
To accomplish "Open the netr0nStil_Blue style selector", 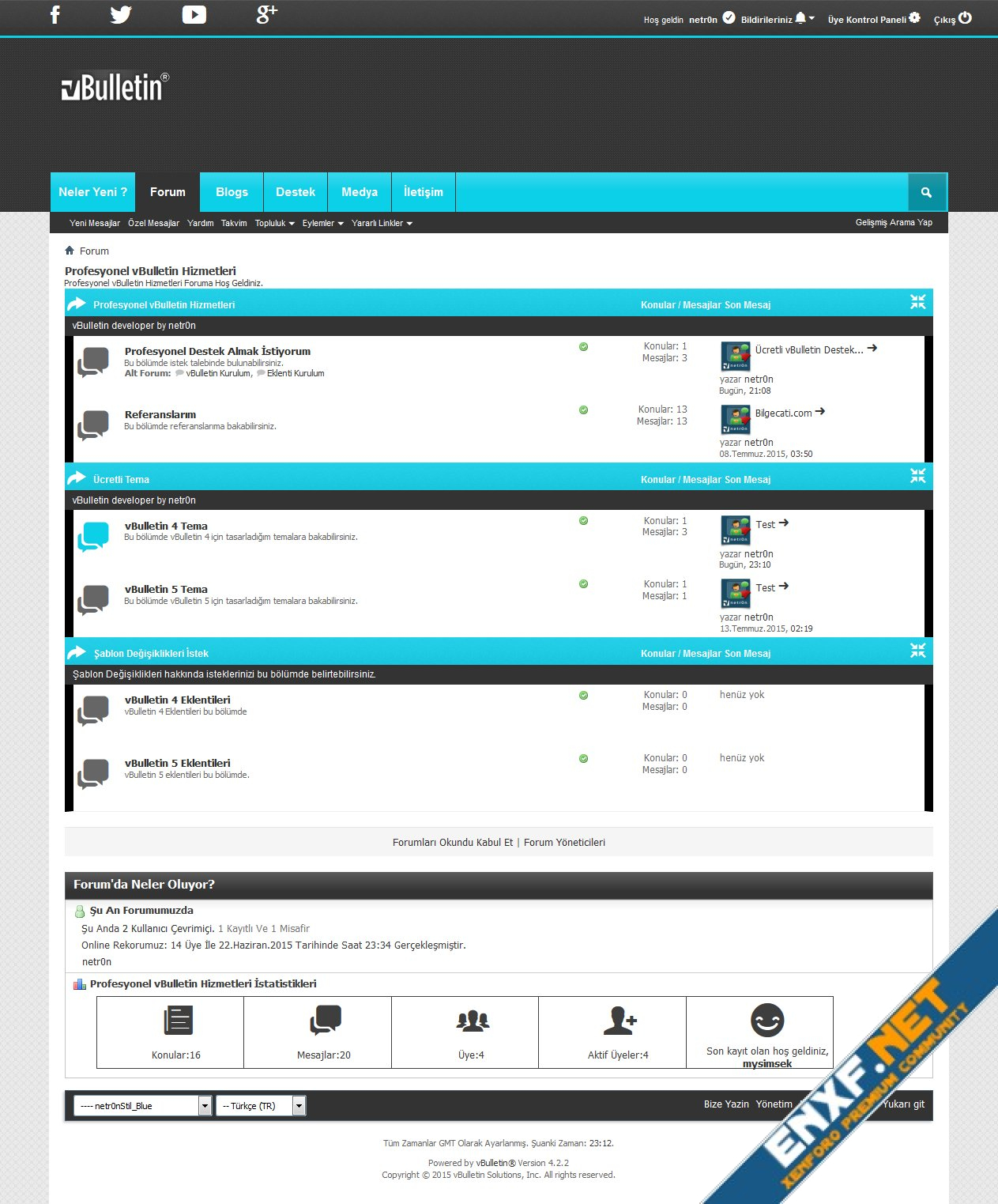I will point(142,1106).
